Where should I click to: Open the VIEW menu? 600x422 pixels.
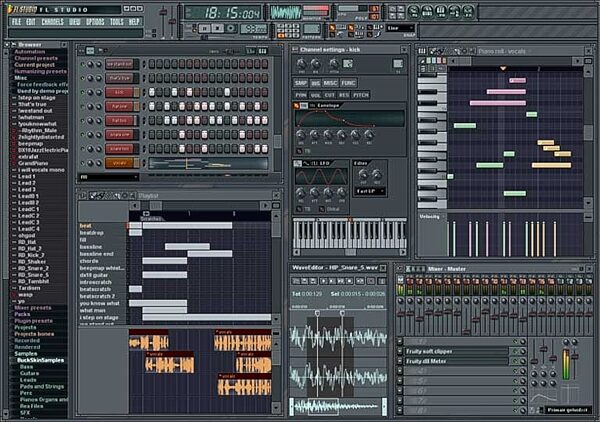coord(75,22)
